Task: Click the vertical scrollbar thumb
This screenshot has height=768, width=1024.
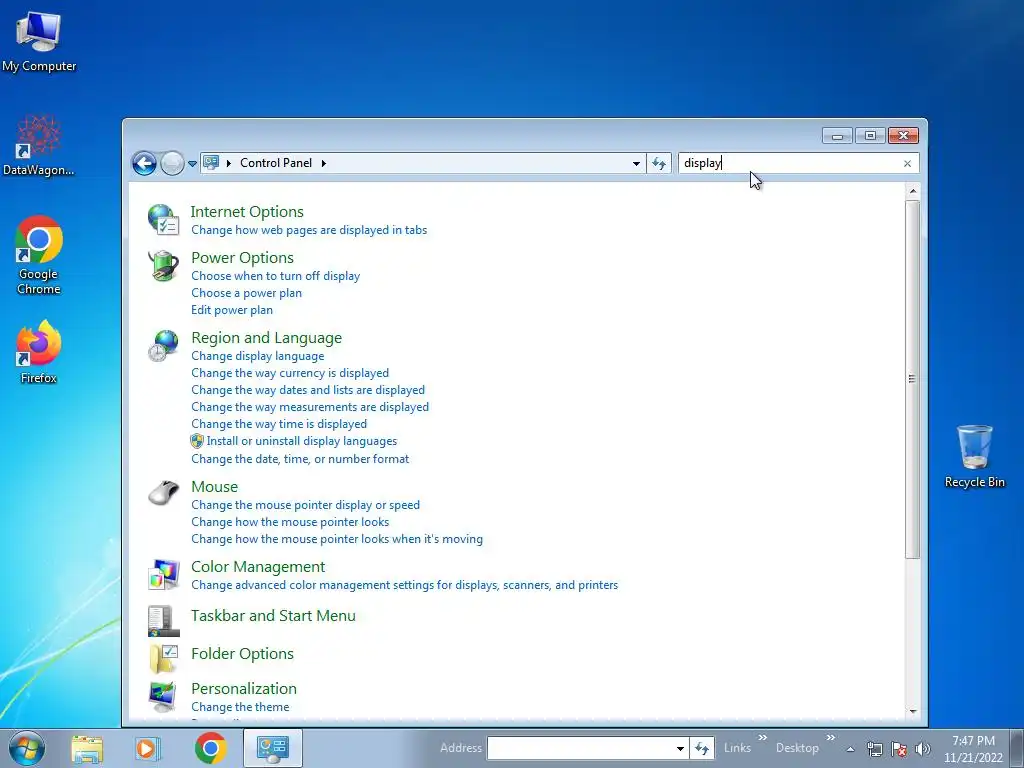Action: (x=912, y=379)
